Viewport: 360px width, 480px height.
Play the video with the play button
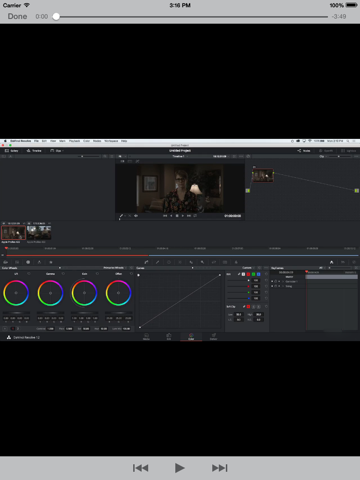(x=179, y=468)
